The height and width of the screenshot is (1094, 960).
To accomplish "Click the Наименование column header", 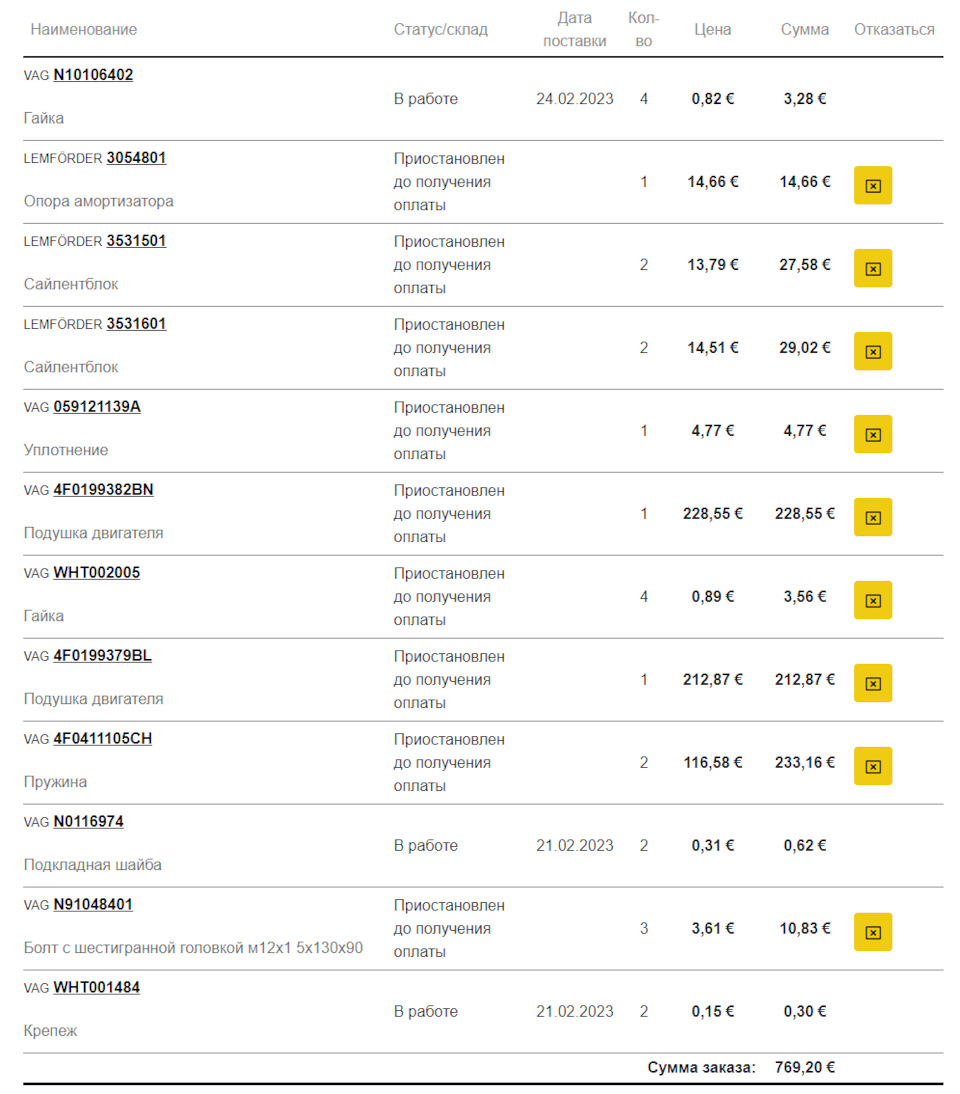I will coord(84,30).
